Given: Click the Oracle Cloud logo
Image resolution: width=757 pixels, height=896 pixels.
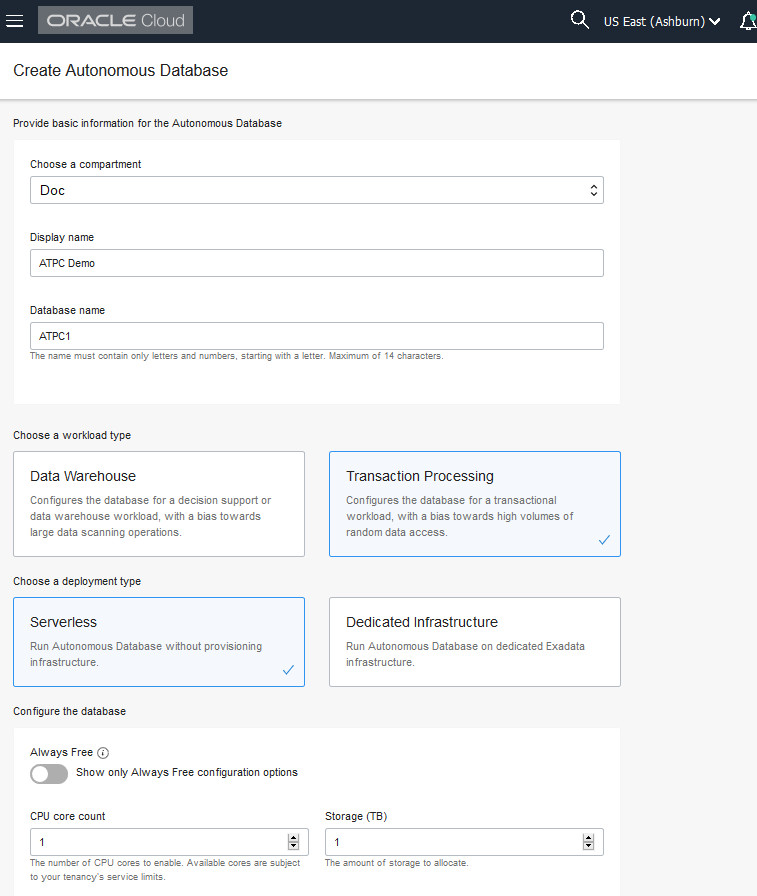Looking at the screenshot, I should 115,21.
